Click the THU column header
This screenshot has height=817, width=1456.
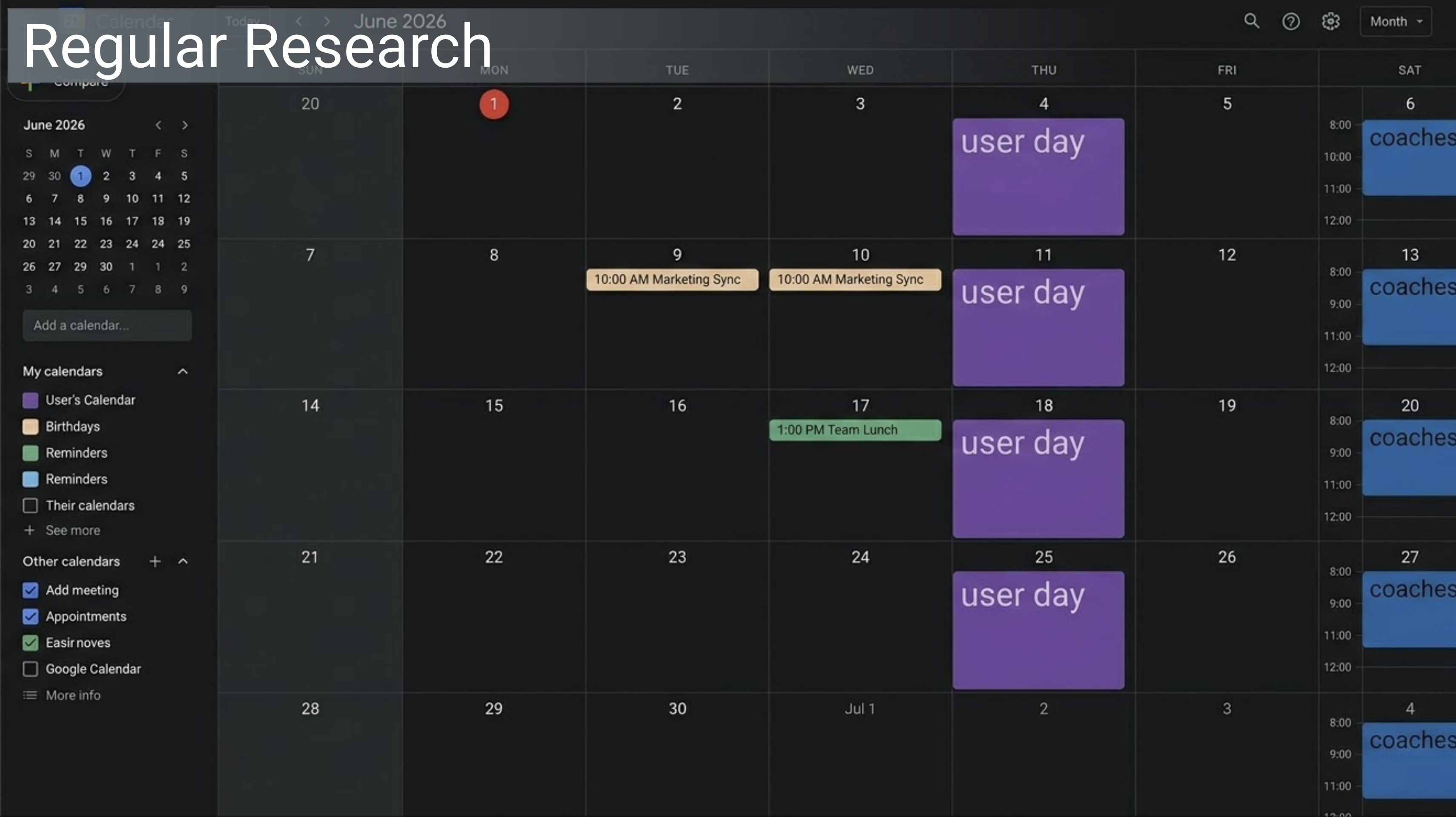(x=1043, y=70)
